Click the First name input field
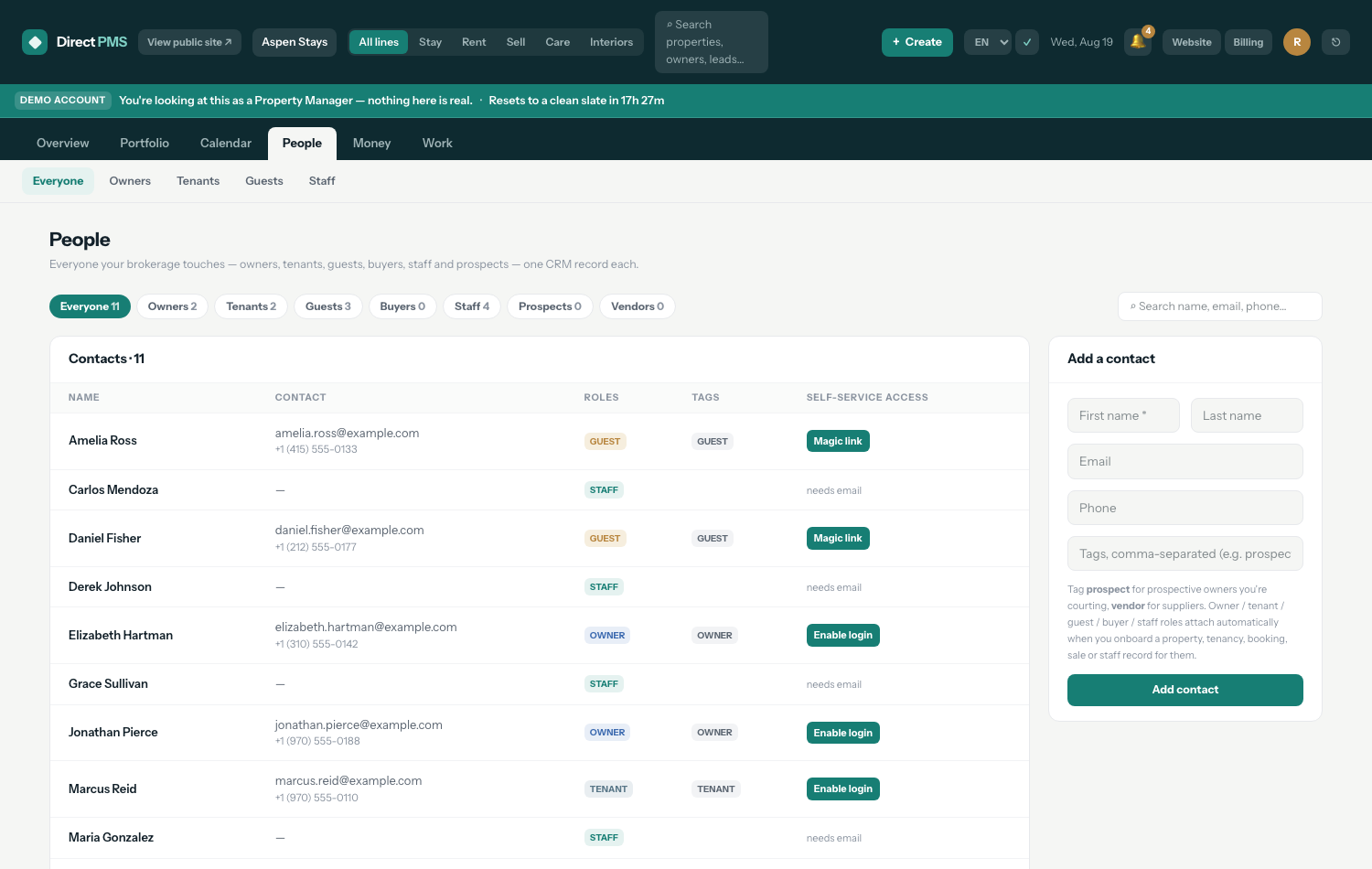Viewport: 1372px width, 869px height. (1123, 415)
